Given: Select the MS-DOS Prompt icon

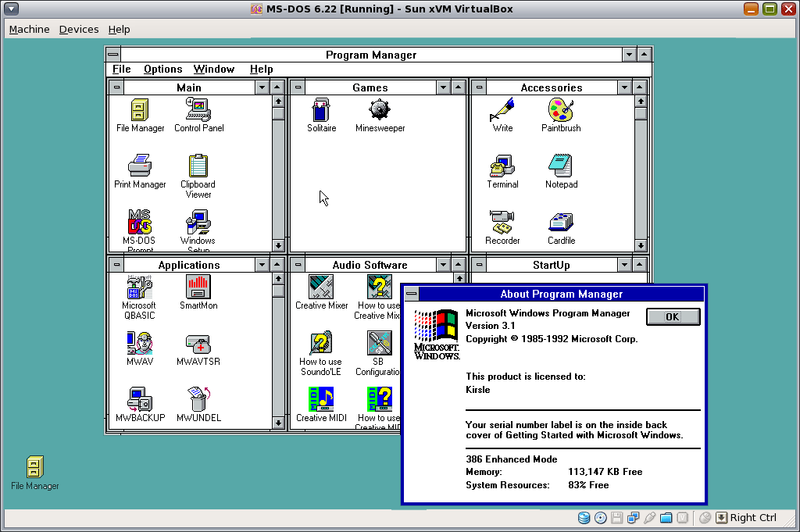Looking at the screenshot, I should click(139, 231).
